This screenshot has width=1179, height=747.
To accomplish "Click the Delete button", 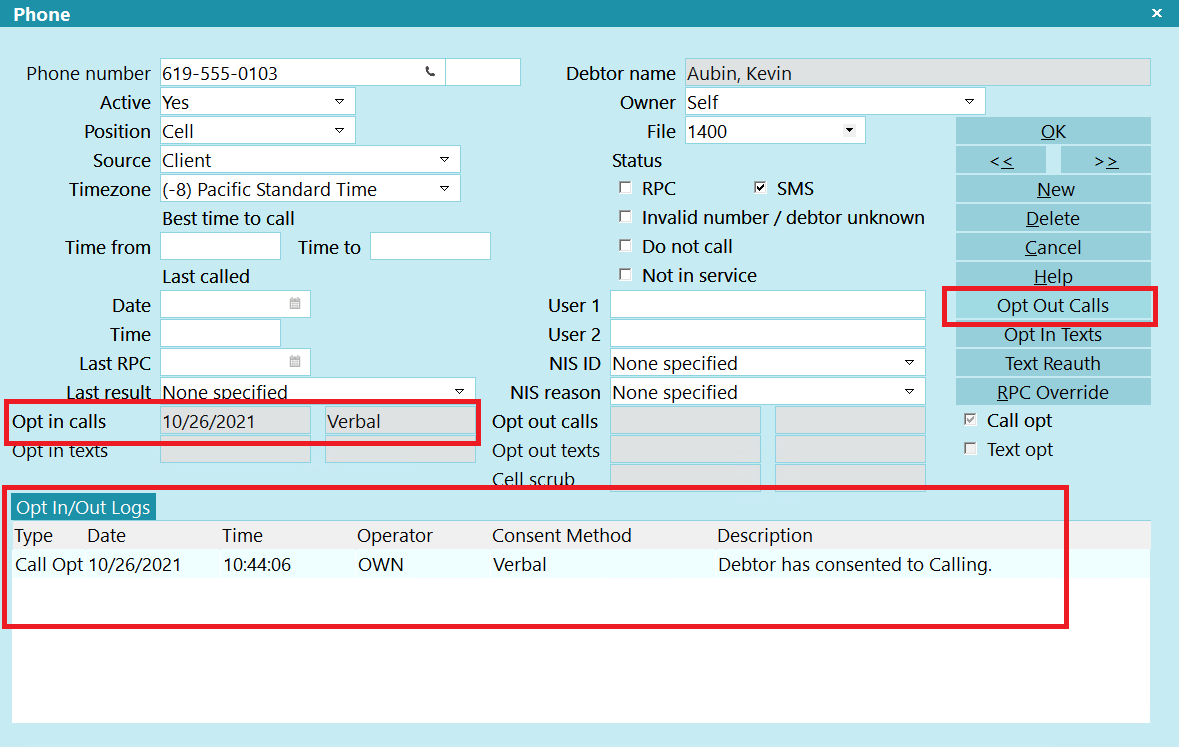I will click(1053, 218).
